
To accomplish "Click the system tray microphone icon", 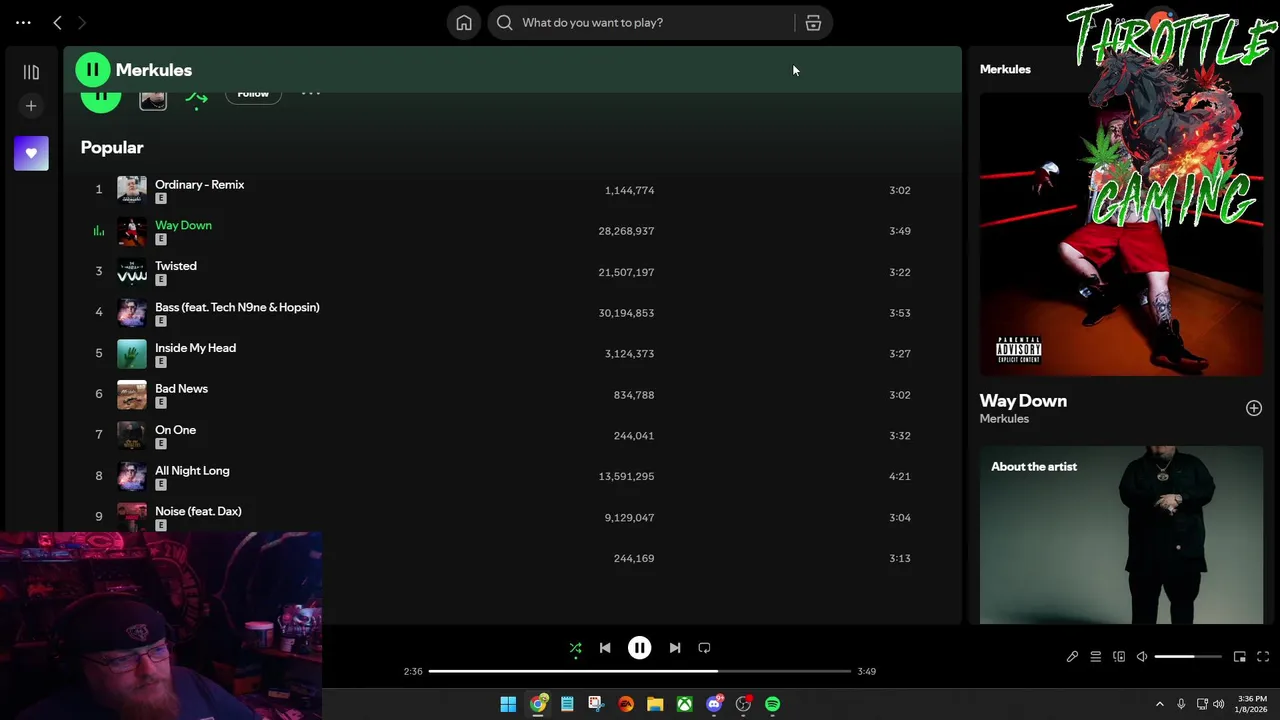I will pyautogui.click(x=1181, y=704).
